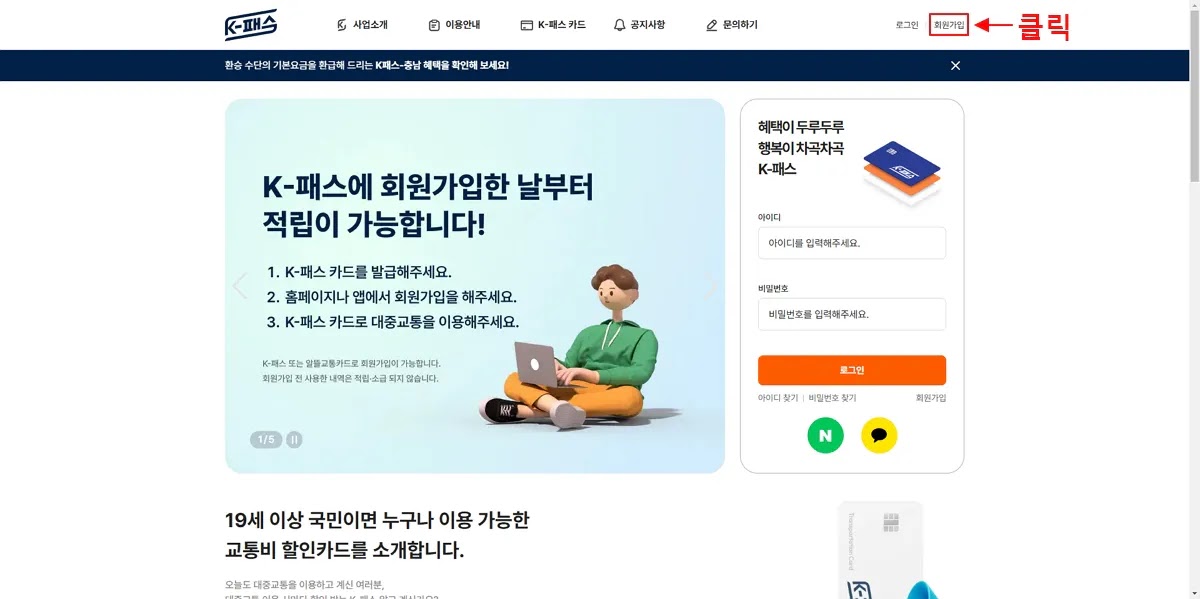The height and width of the screenshot is (599, 1200).
Task: Focus the 비밀번호 input field
Action: point(852,314)
